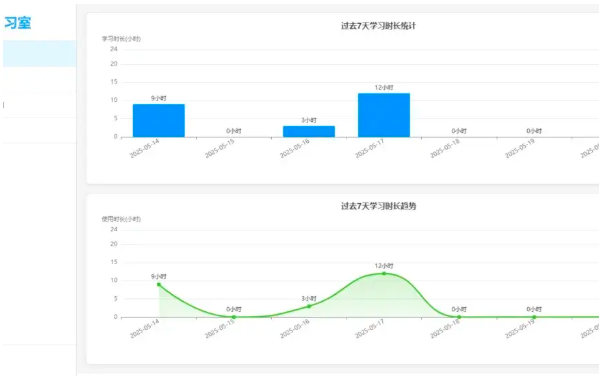Click the 24 tick on the bar chart y-axis

coord(114,49)
